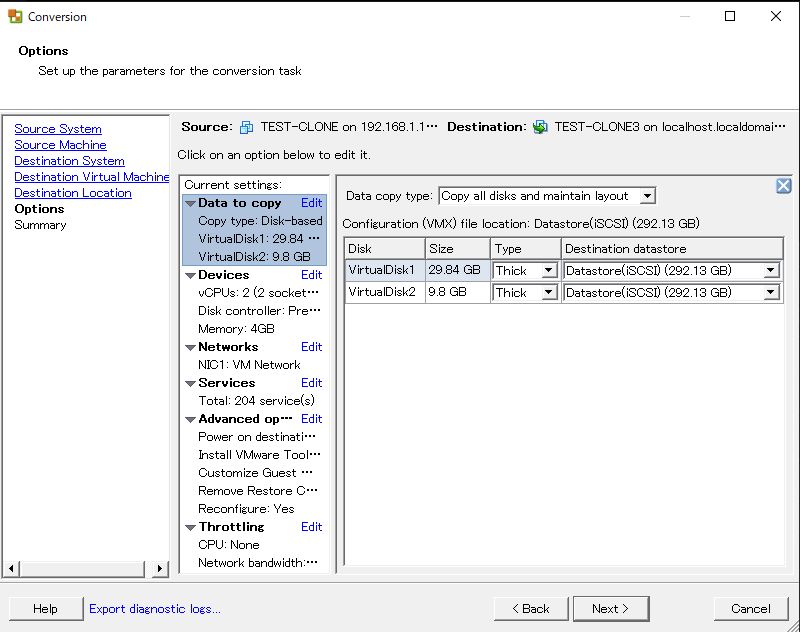Click the Next button

tap(611, 609)
